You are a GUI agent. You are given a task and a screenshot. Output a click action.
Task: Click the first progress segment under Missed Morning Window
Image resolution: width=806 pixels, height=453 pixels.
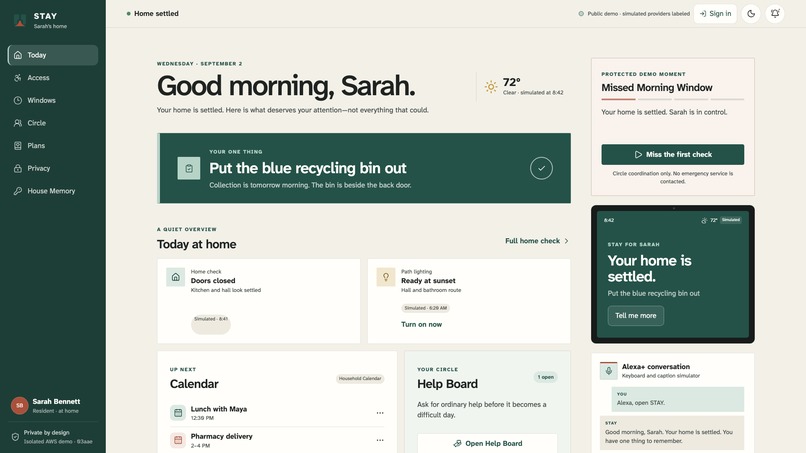coord(618,99)
